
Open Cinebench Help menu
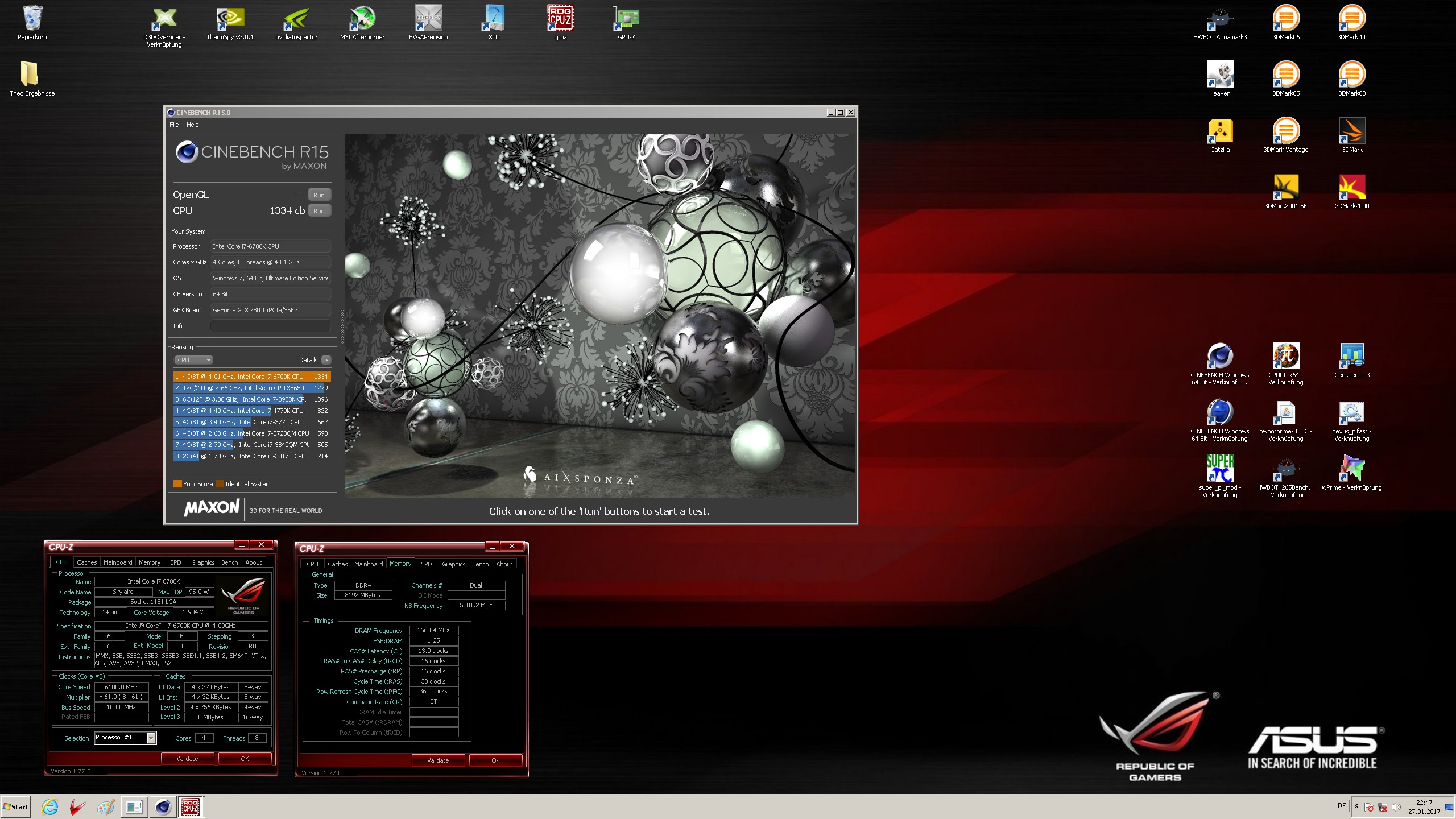click(x=193, y=125)
